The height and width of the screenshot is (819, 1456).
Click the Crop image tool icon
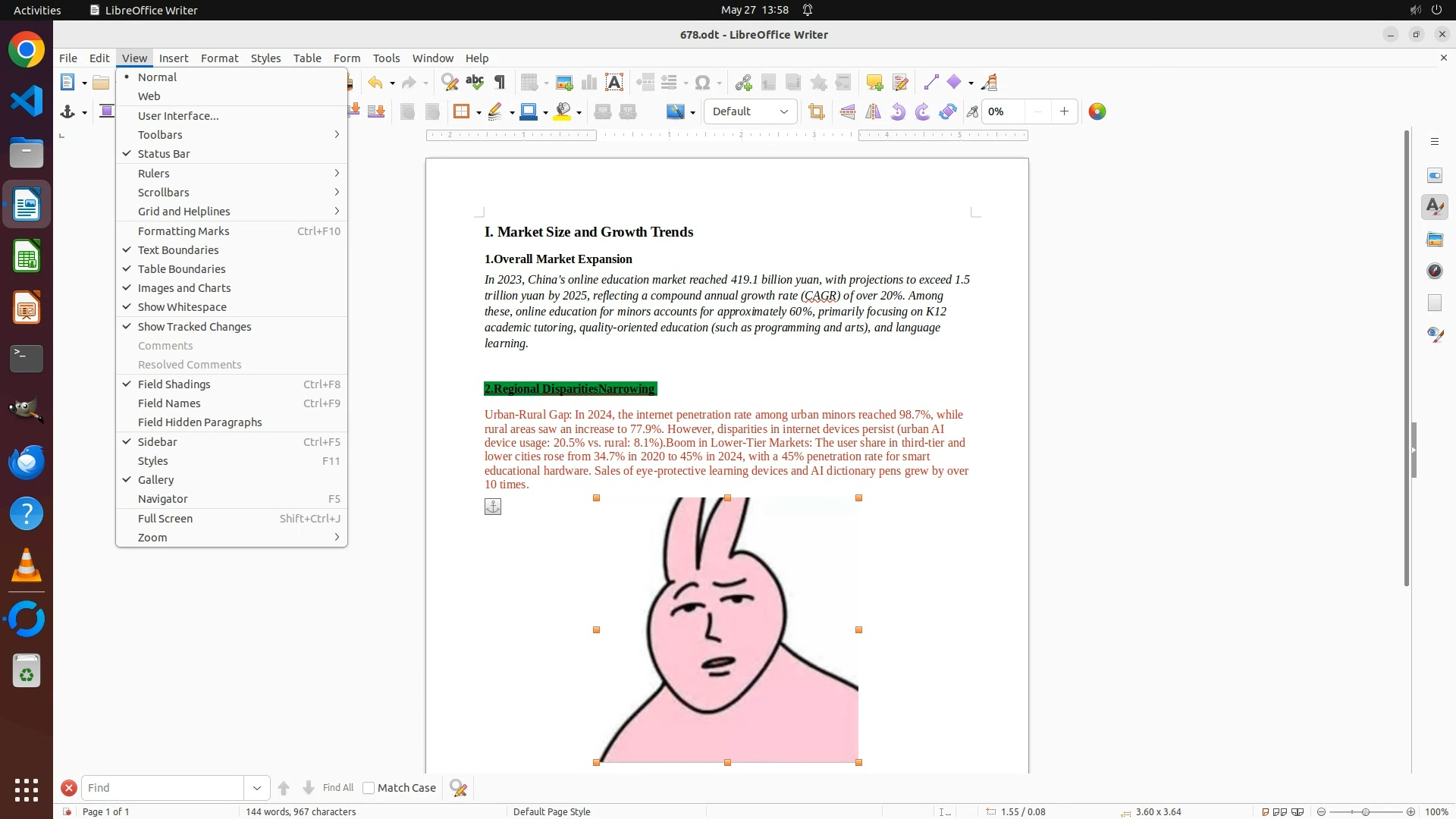point(816,112)
